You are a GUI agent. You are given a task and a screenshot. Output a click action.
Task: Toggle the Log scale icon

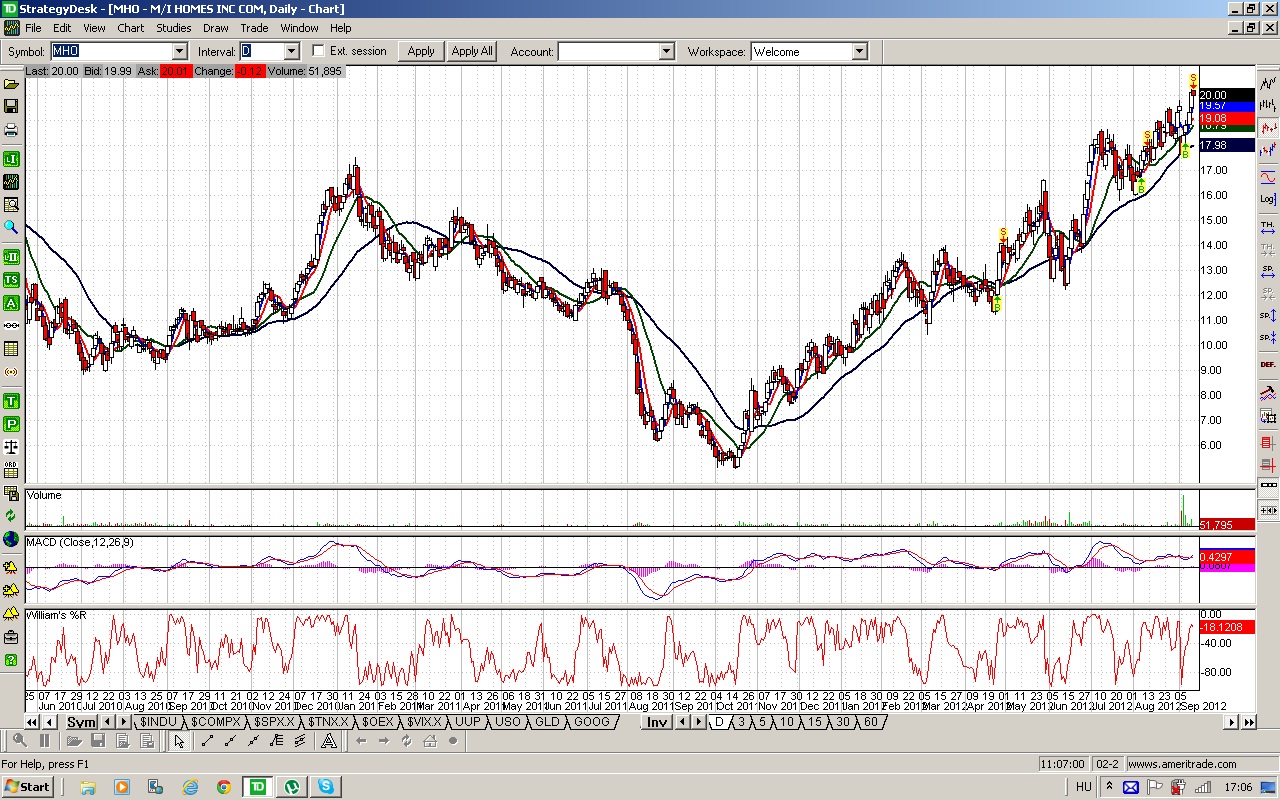point(1268,199)
